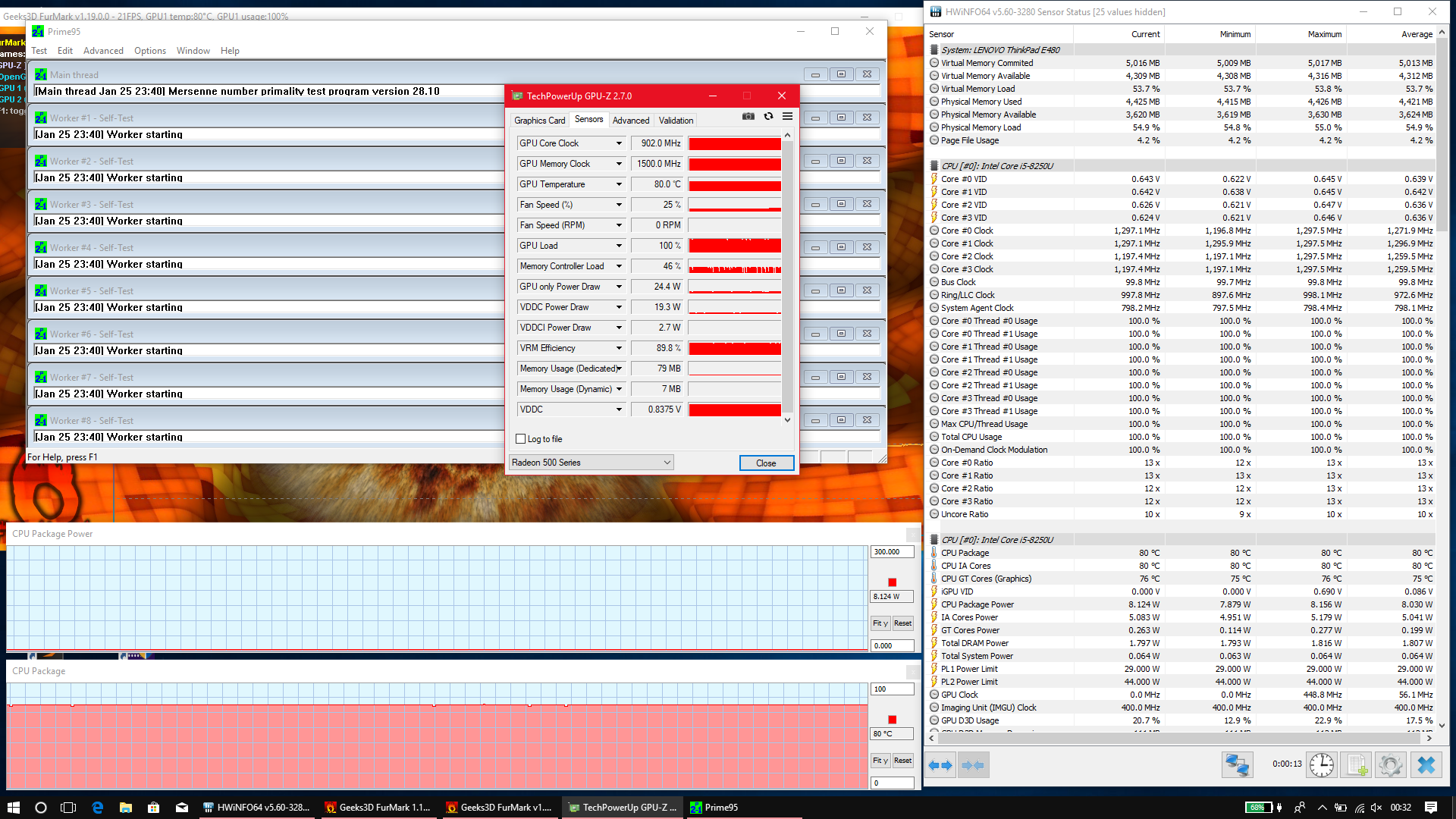This screenshot has height=819, width=1456.
Task: Open the Fan Speed (%) dropdown
Action: coord(619,205)
